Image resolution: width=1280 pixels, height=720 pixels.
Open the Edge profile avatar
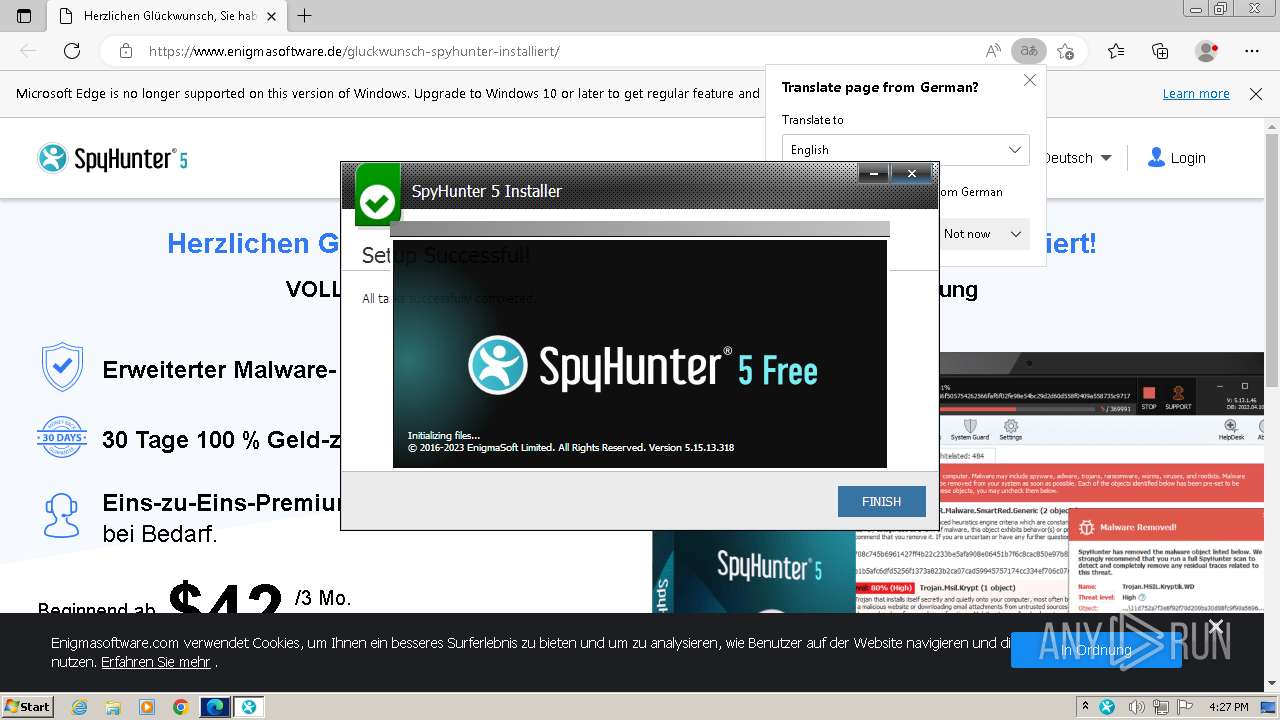click(x=1207, y=51)
